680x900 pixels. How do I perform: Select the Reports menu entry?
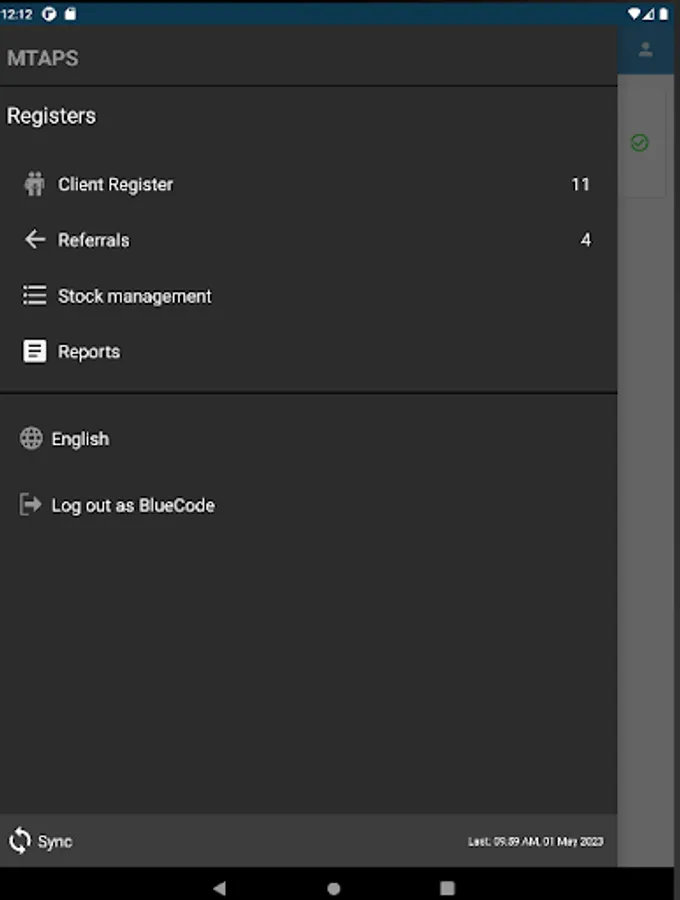(x=89, y=352)
